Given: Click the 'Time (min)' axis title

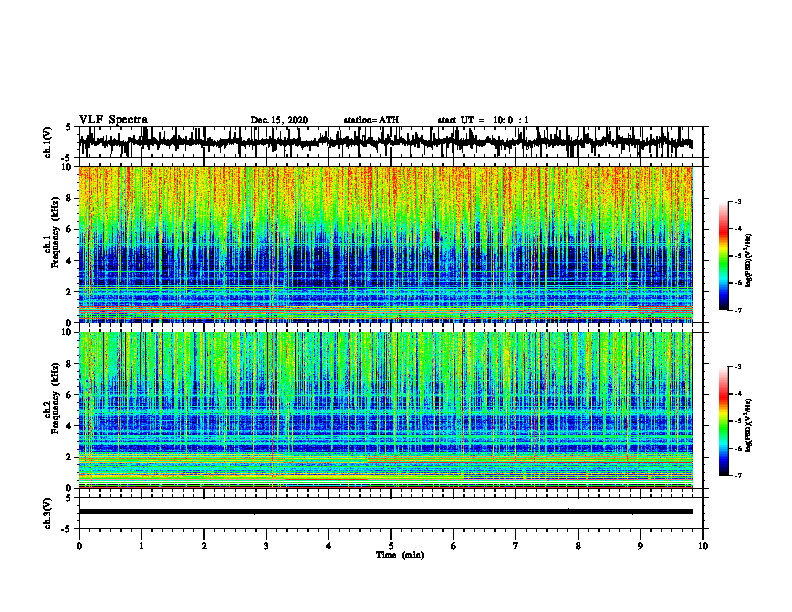Looking at the screenshot, I should point(400,555).
